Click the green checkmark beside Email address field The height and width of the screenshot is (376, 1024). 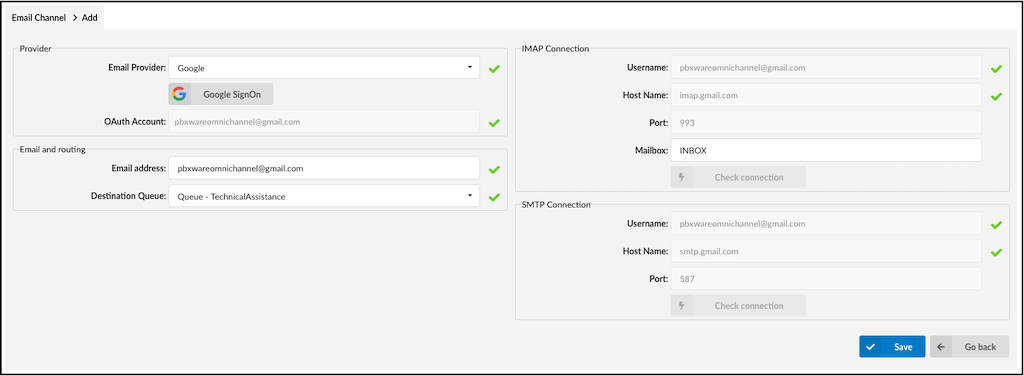click(x=494, y=170)
